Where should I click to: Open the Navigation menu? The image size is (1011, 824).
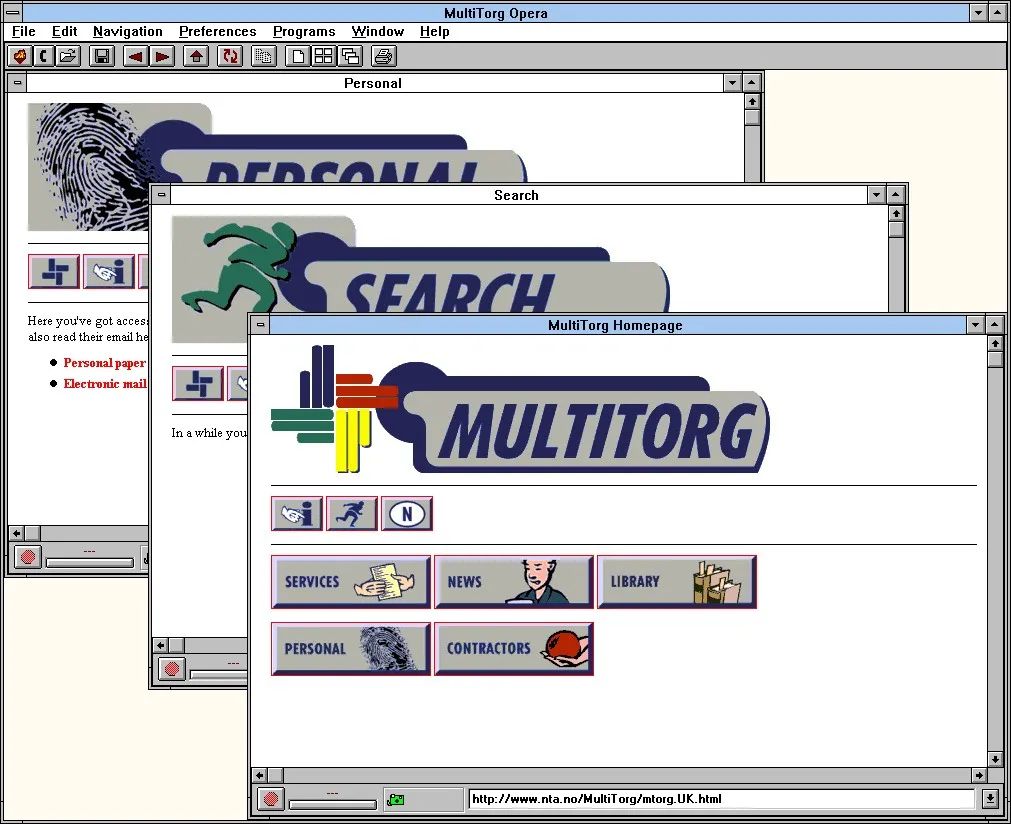pyautogui.click(x=127, y=31)
